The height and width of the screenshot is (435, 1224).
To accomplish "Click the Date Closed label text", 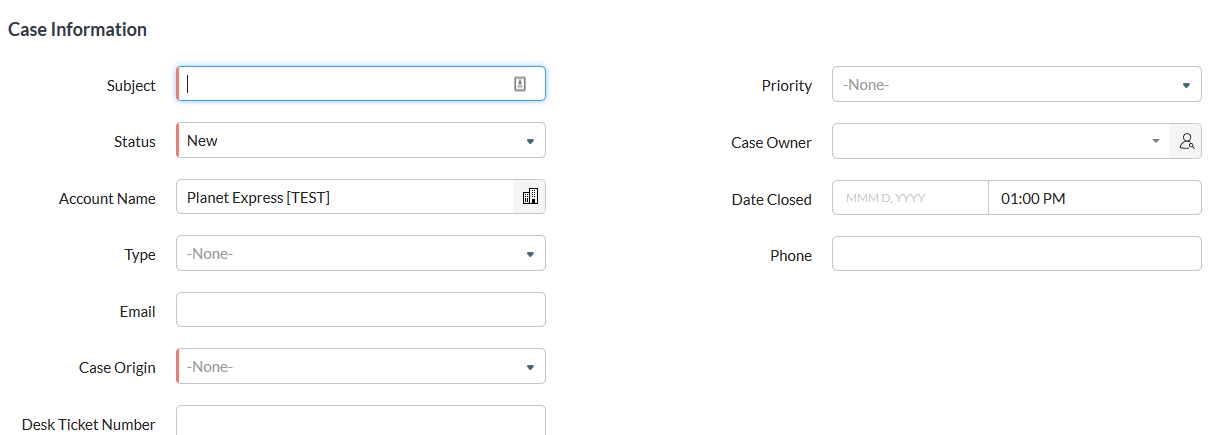I will pyautogui.click(x=771, y=199).
